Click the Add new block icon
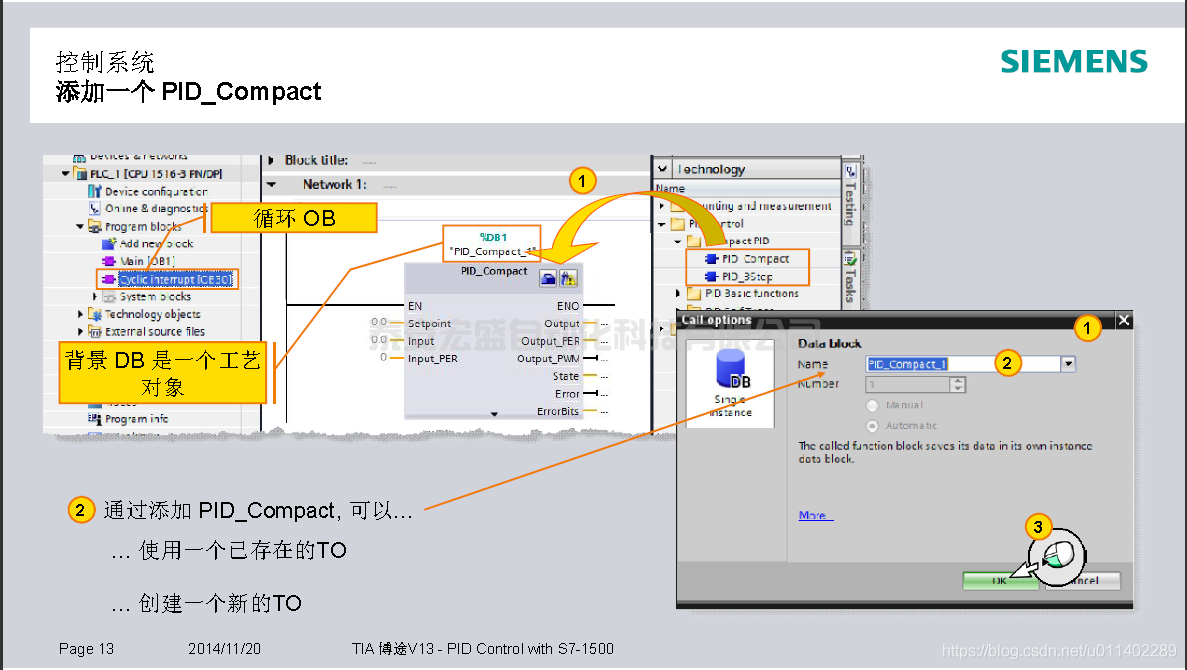This screenshot has height=670, width=1187. click(x=110, y=244)
